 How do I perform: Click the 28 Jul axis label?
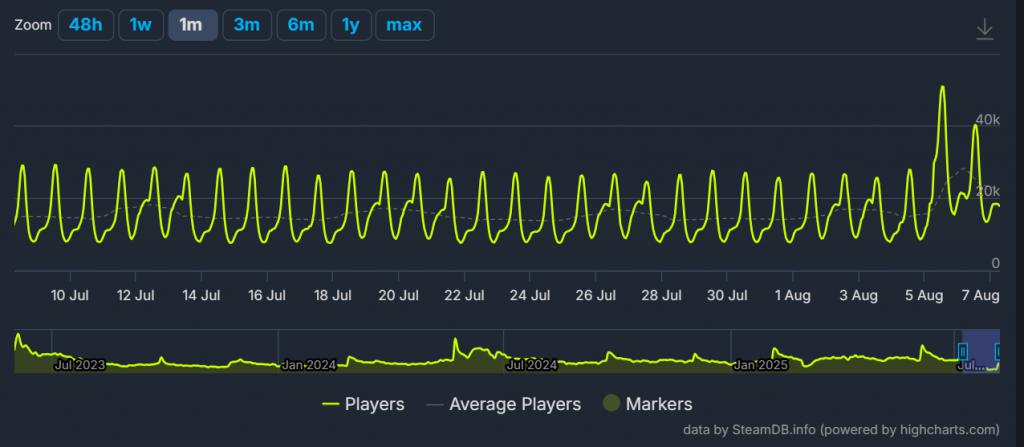[x=661, y=295]
